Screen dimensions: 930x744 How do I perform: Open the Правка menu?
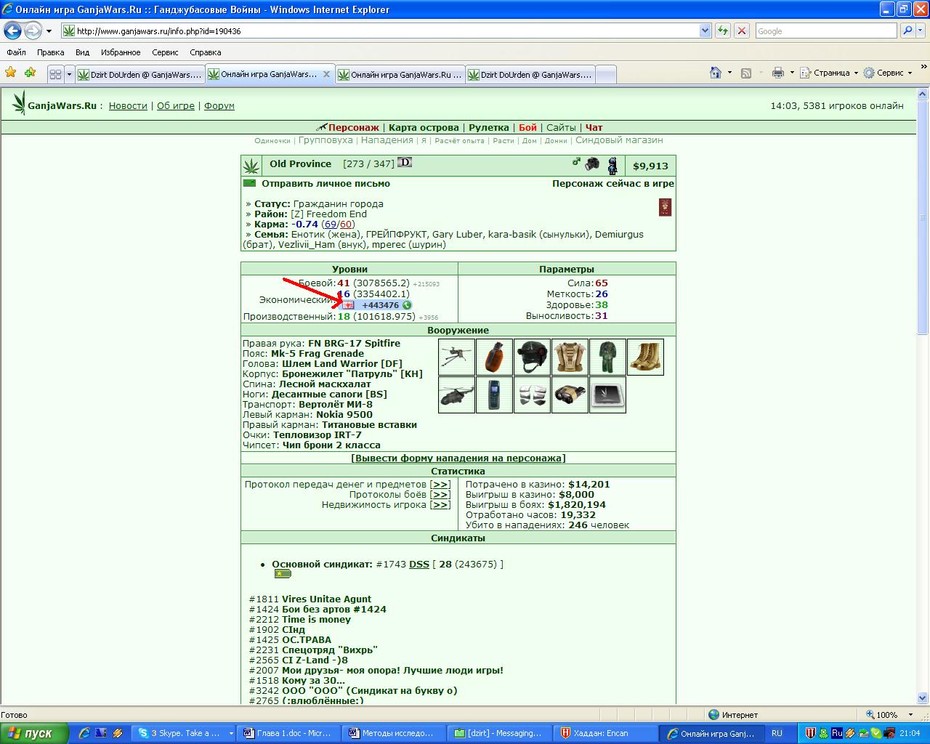pos(50,52)
